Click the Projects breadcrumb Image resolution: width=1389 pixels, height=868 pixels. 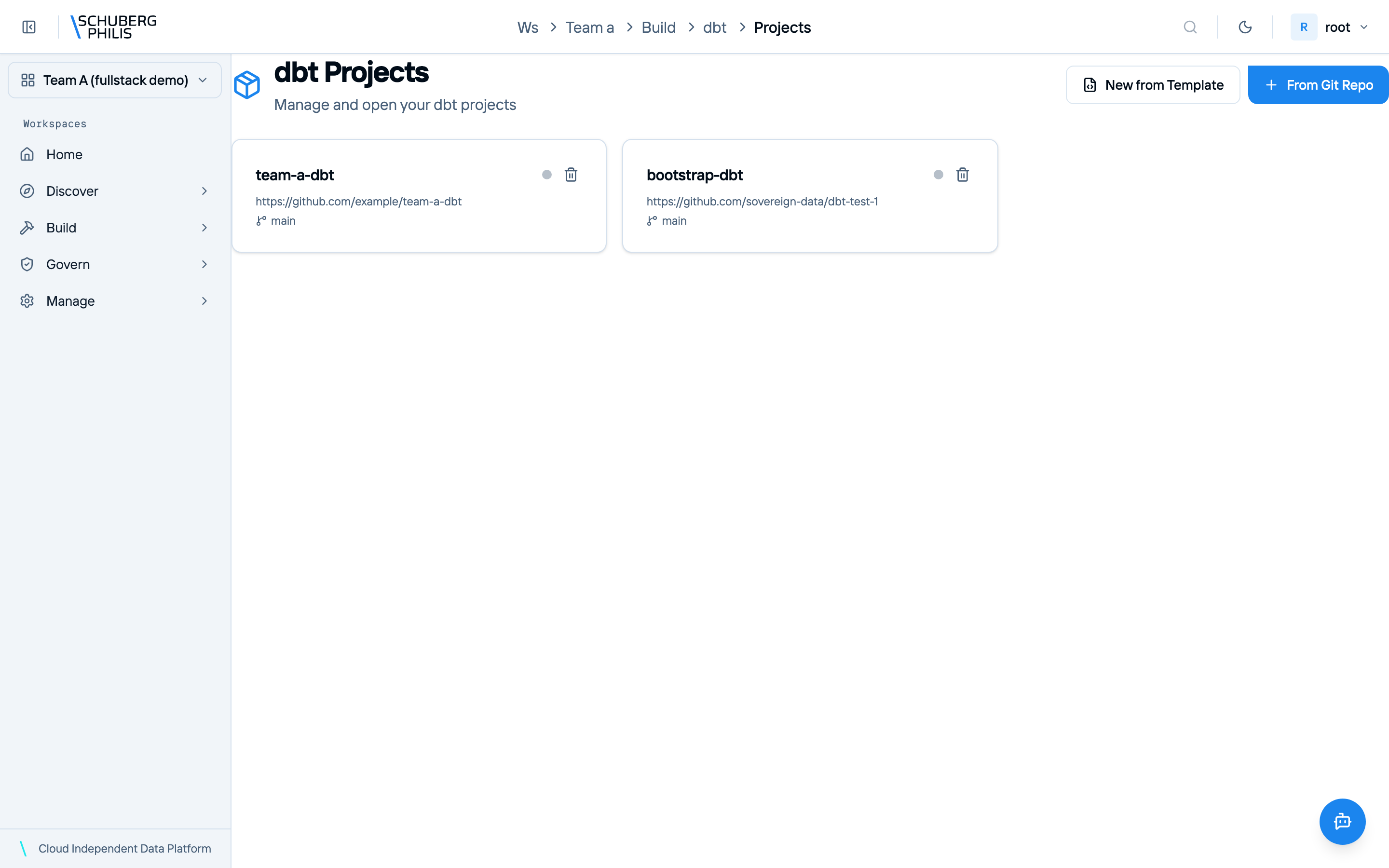tap(782, 27)
